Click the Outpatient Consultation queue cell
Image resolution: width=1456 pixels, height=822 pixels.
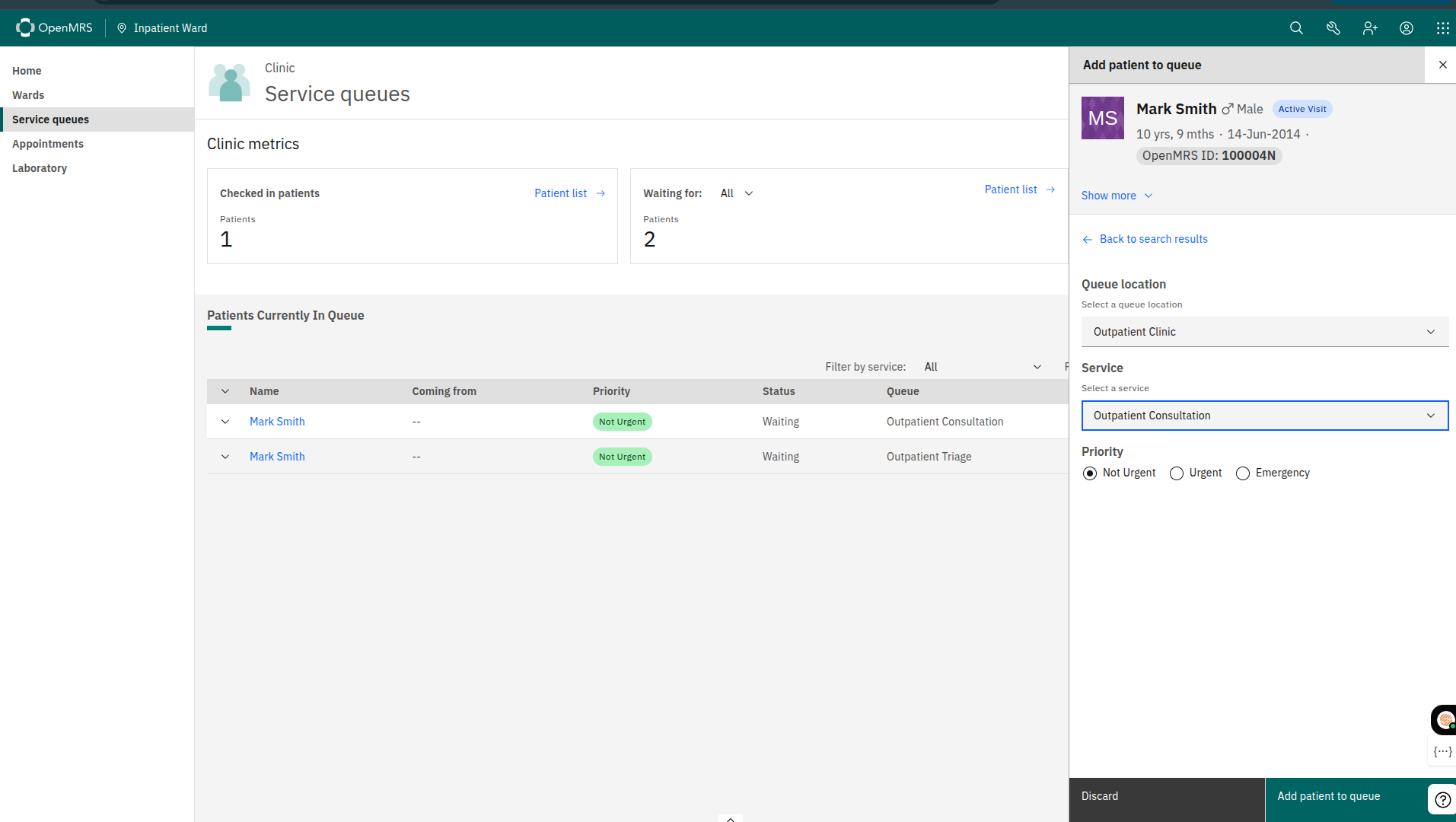(945, 422)
